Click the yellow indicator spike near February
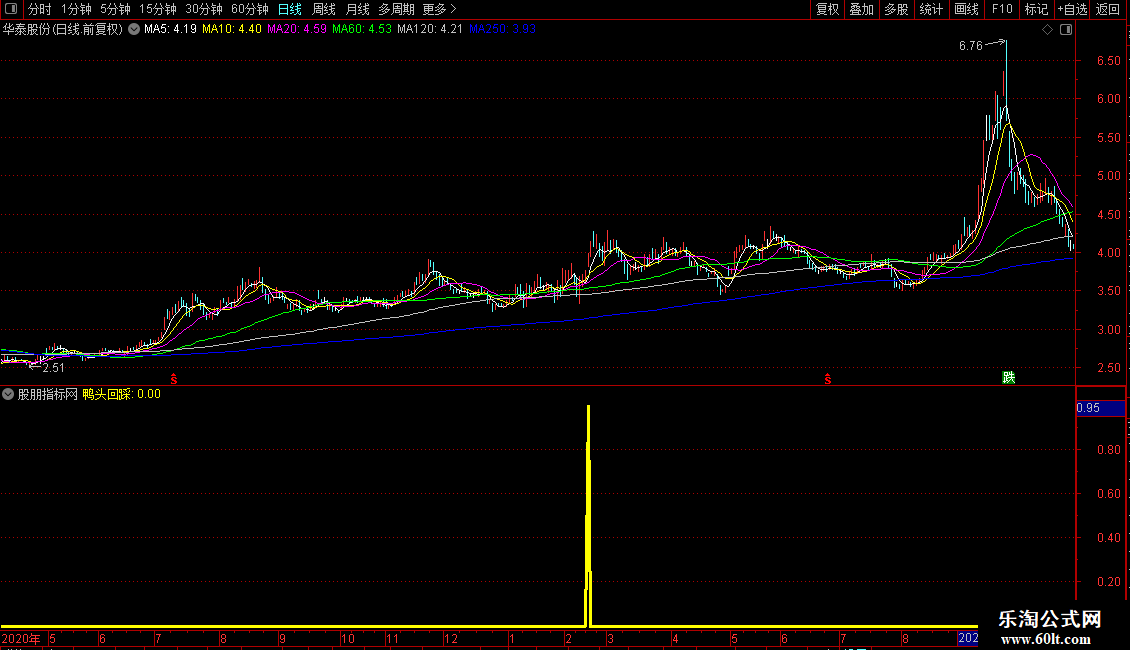The height and width of the screenshot is (650, 1130). (x=589, y=515)
